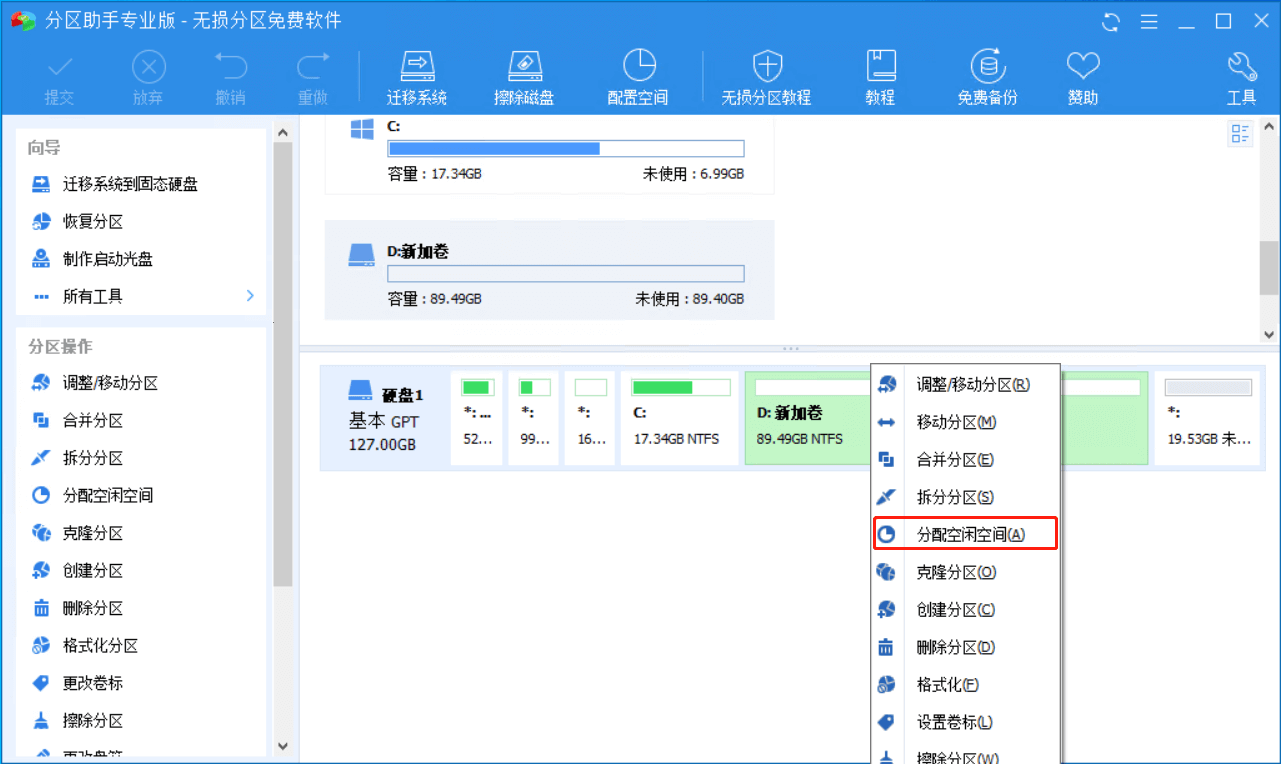Open the 教程 toolbar icon
Viewport: 1281px width, 764px height.
(x=879, y=76)
